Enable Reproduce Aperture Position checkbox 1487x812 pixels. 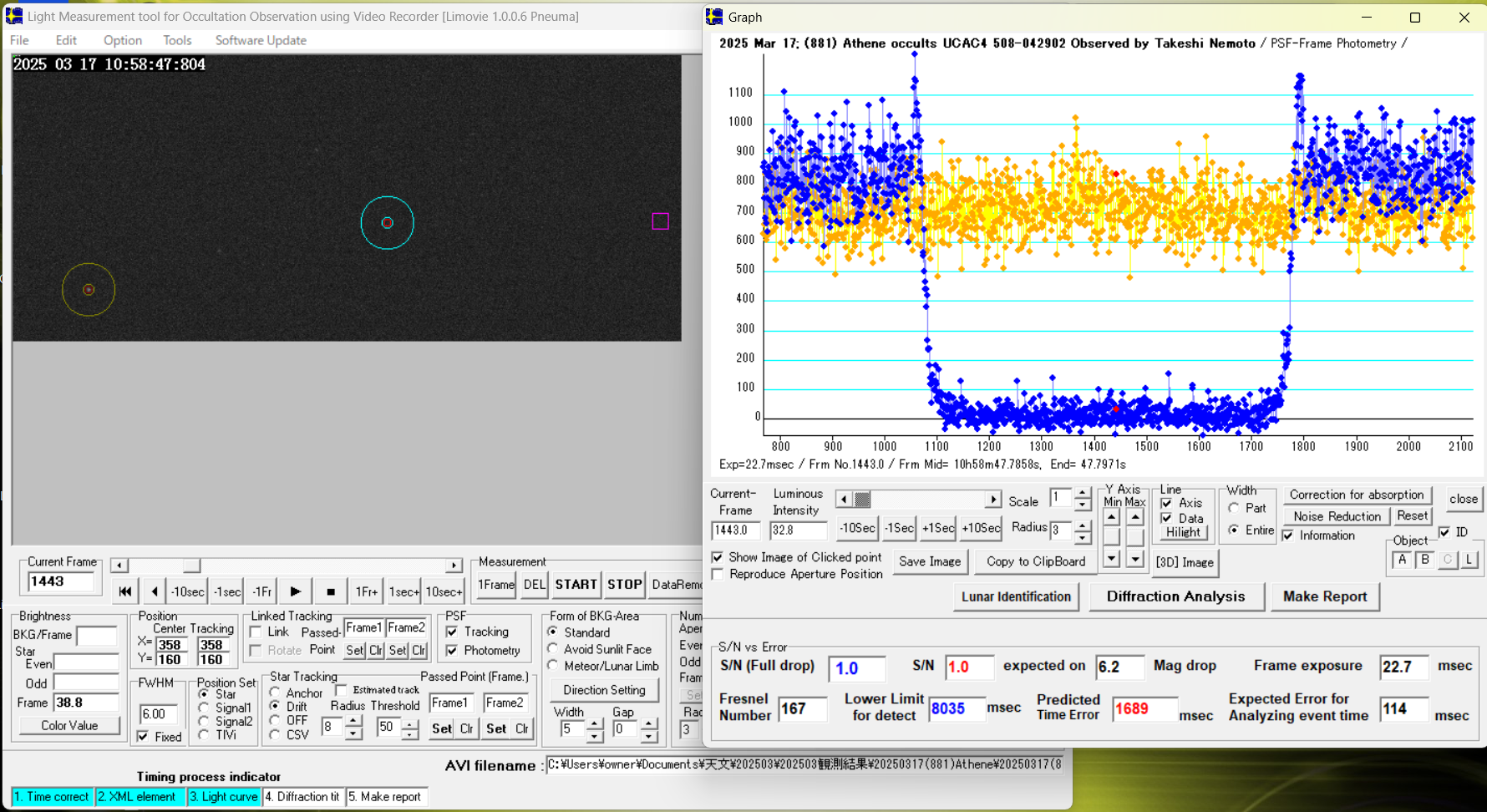point(718,574)
